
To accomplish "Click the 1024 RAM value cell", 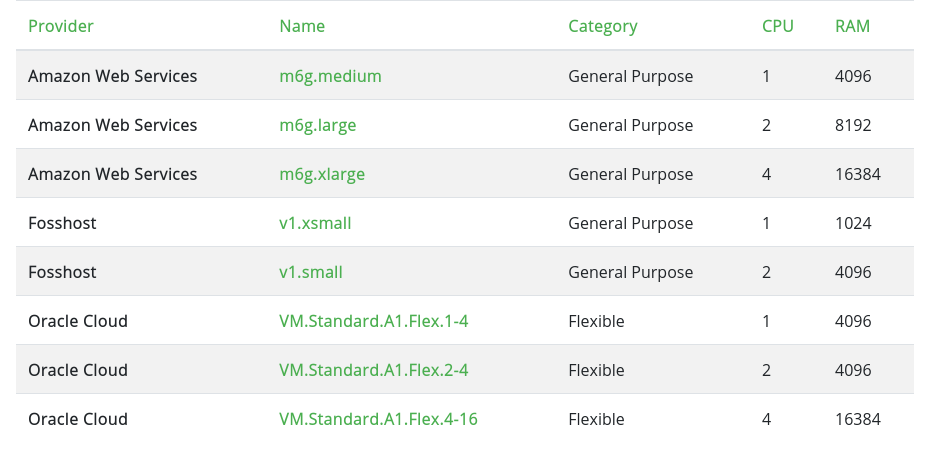I will tap(853, 223).
